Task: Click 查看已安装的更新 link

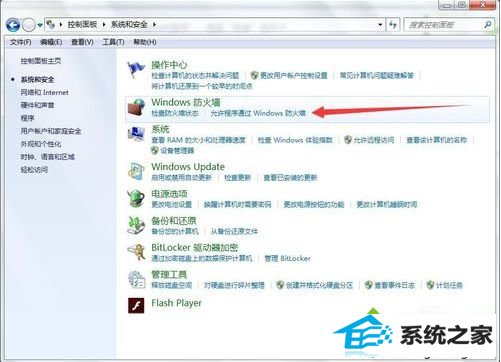Action: (x=290, y=178)
